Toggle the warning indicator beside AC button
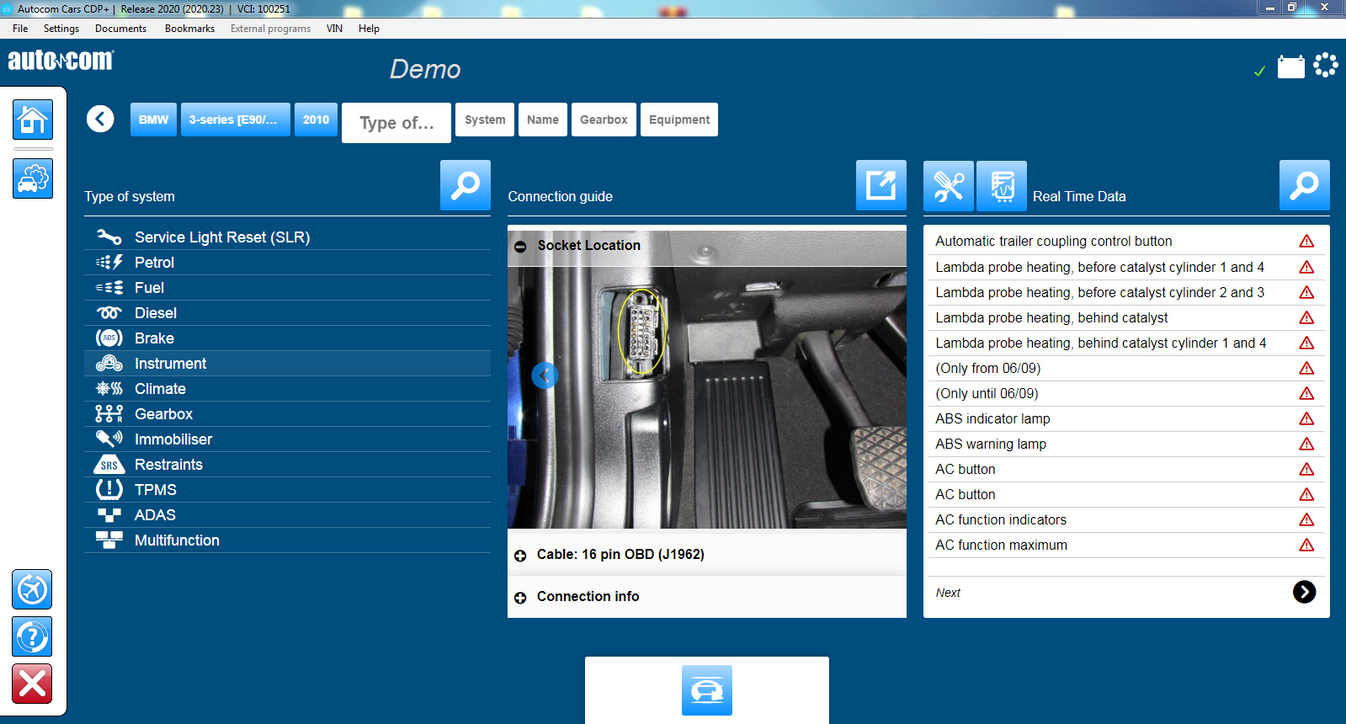This screenshot has height=724, width=1346. [1307, 469]
